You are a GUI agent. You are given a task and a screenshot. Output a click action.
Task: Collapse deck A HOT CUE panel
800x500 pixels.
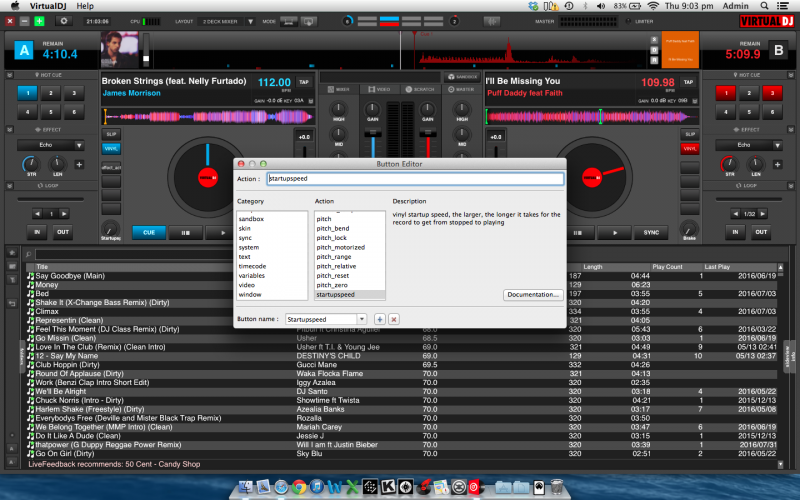tap(9, 75)
